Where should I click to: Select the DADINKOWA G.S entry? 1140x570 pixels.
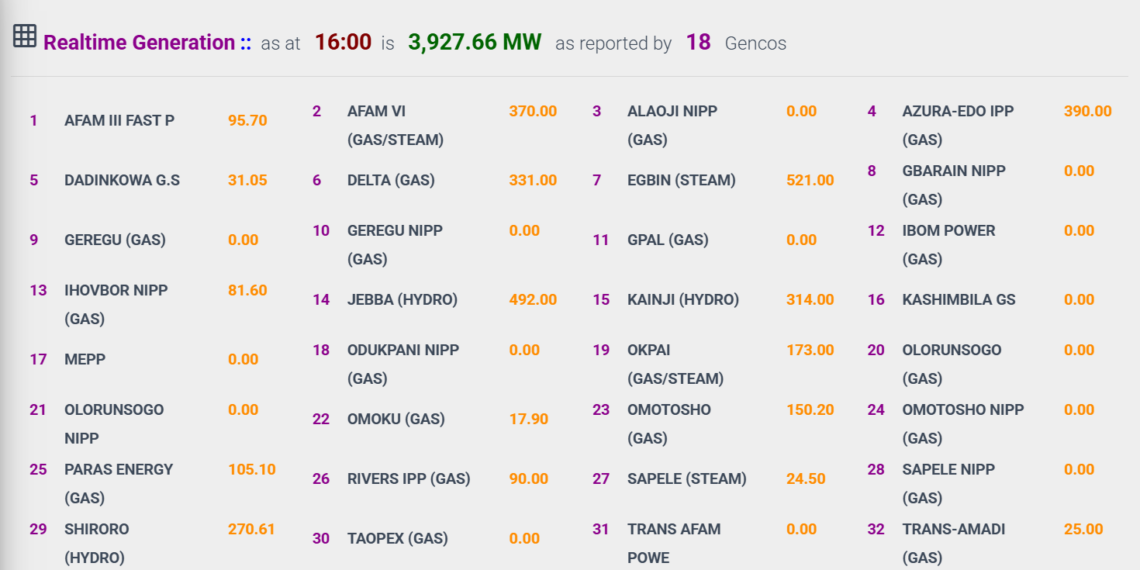(121, 180)
